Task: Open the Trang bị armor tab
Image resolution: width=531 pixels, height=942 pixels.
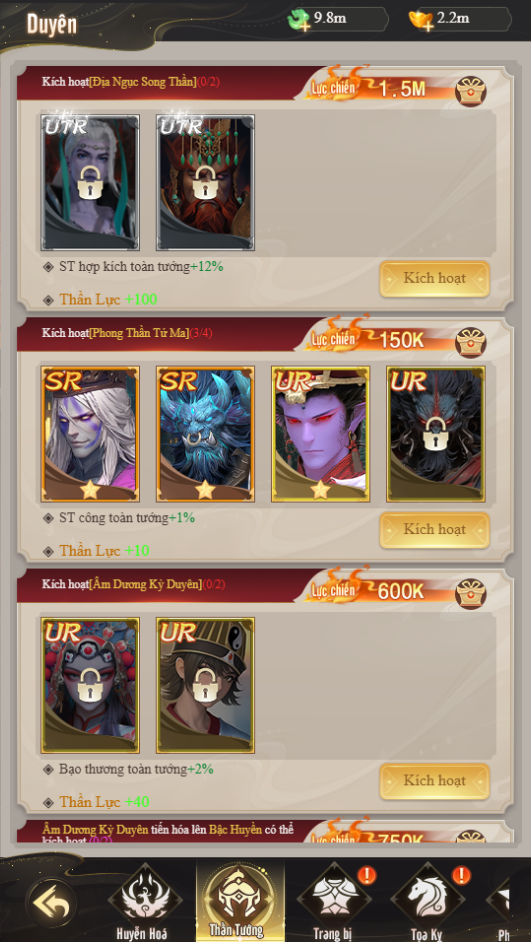Action: click(x=334, y=901)
